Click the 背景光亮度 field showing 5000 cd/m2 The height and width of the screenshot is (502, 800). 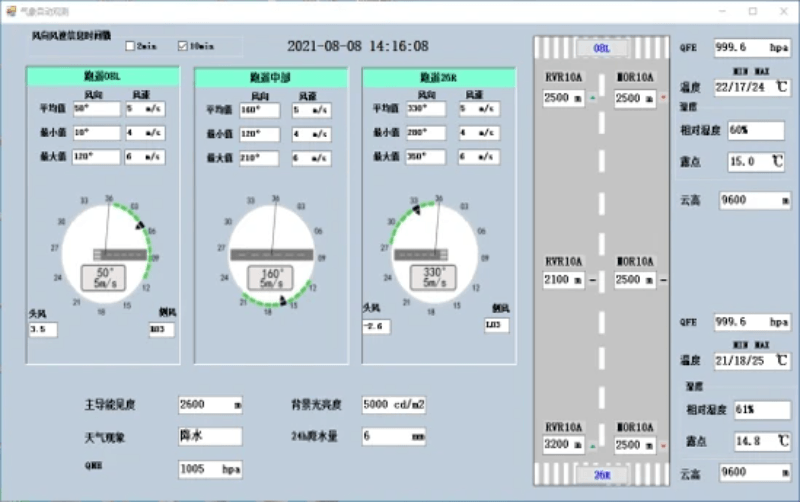(394, 405)
